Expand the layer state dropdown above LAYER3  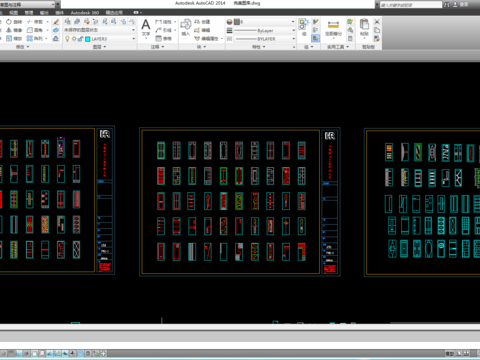pos(100,30)
